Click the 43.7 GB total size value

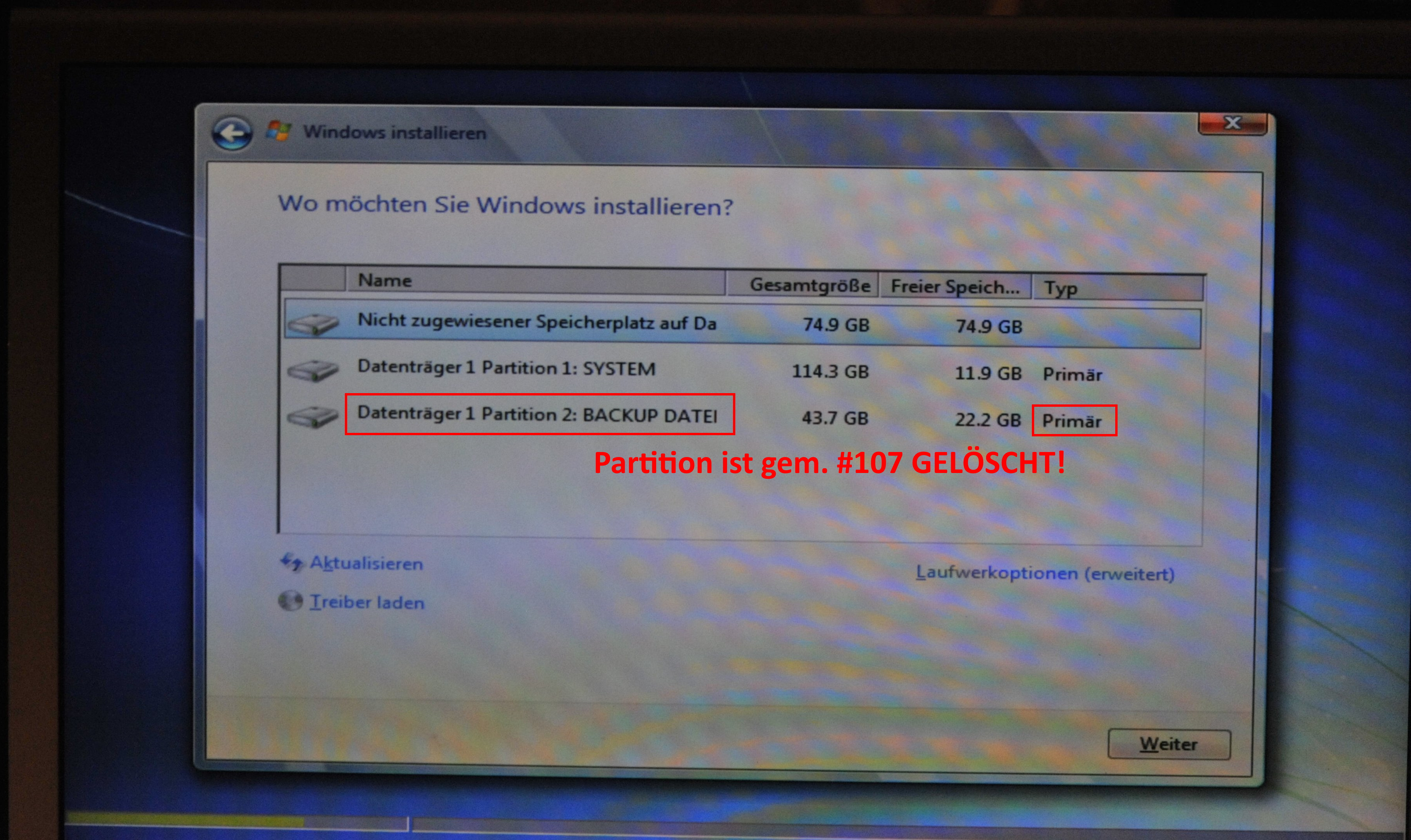pos(835,418)
